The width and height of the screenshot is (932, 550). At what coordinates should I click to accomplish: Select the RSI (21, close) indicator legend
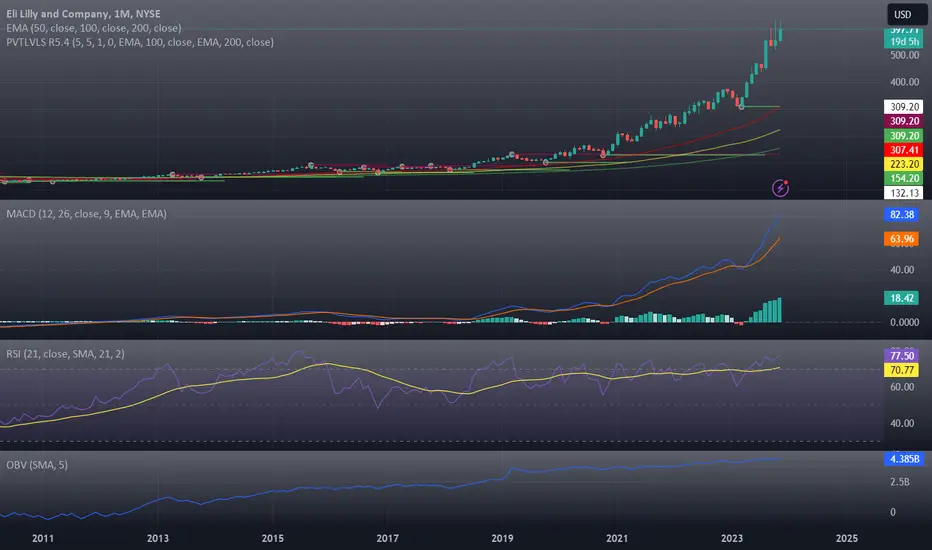coord(65,354)
